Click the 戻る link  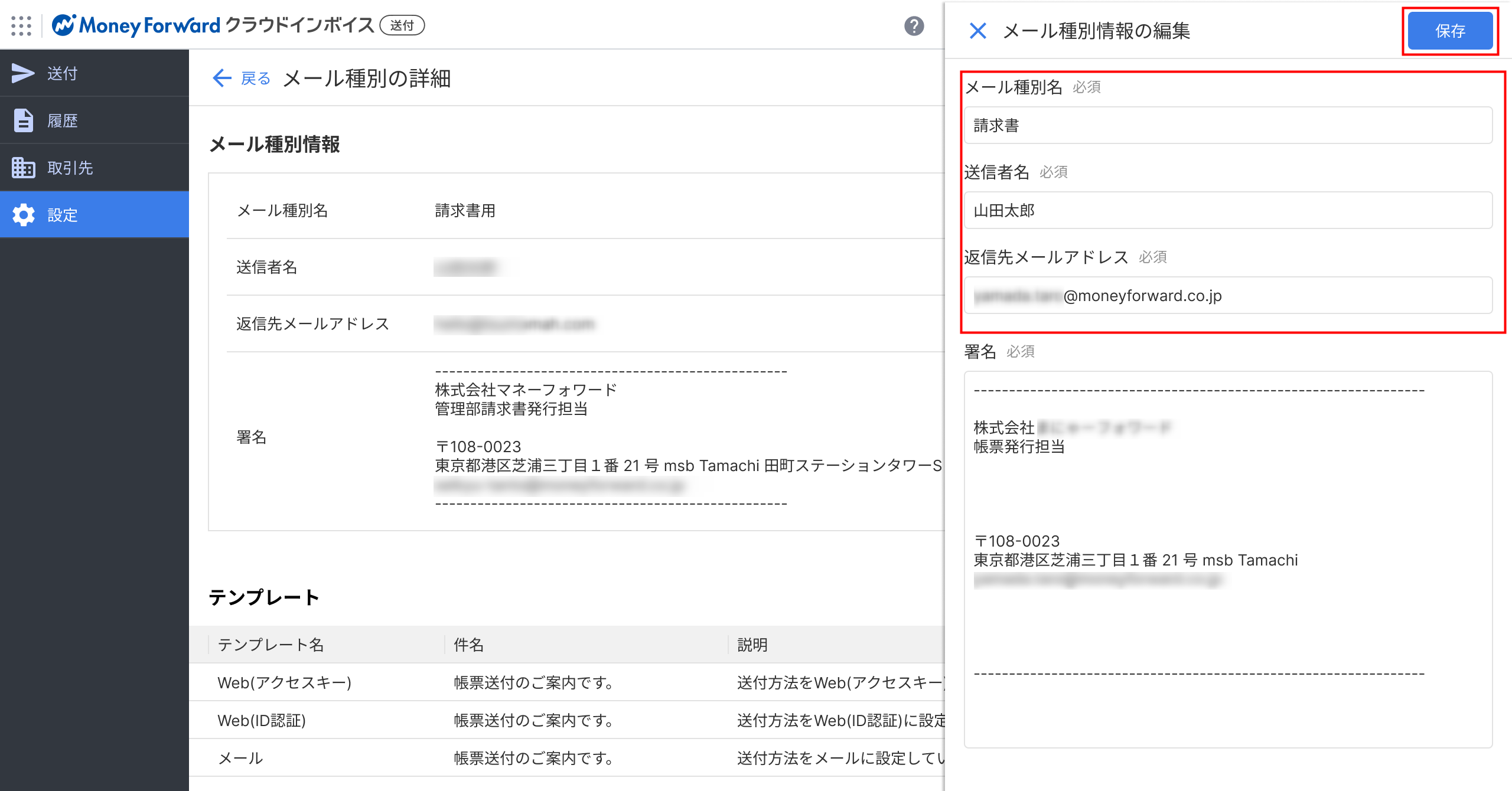(256, 79)
